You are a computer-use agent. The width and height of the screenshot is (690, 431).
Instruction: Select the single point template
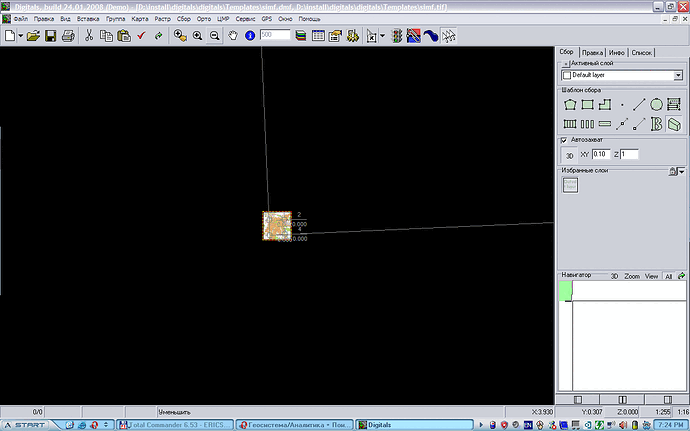coord(622,105)
